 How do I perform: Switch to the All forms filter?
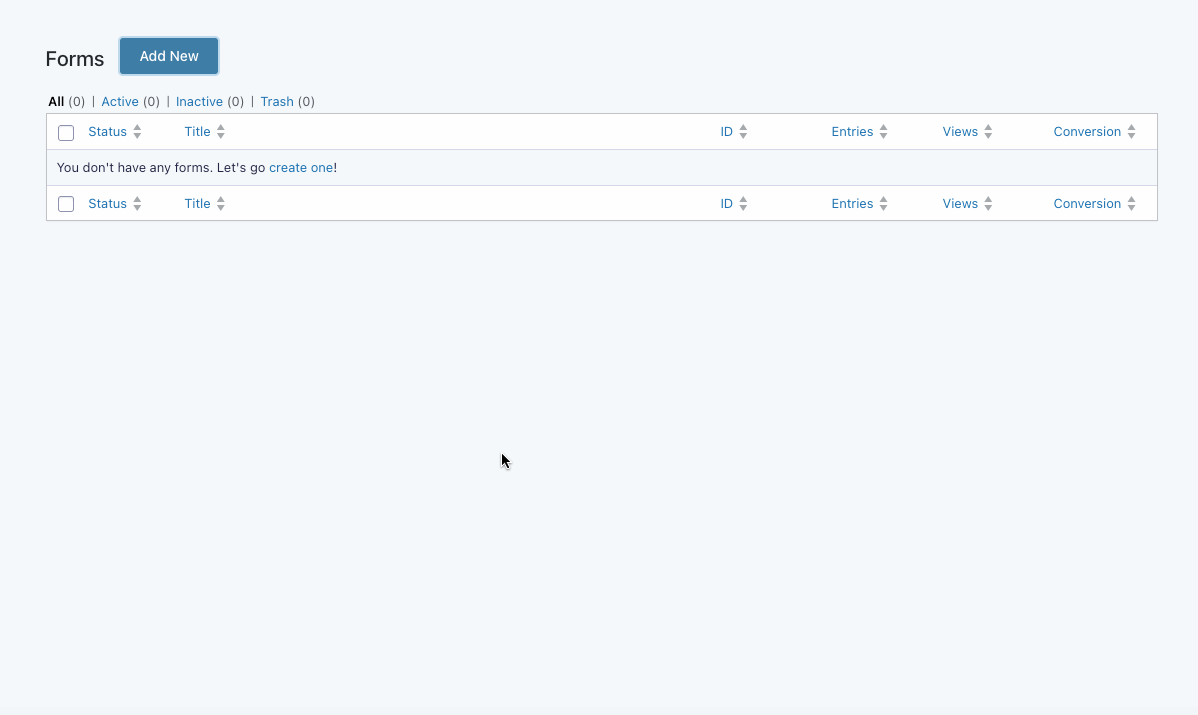pyautogui.click(x=56, y=101)
